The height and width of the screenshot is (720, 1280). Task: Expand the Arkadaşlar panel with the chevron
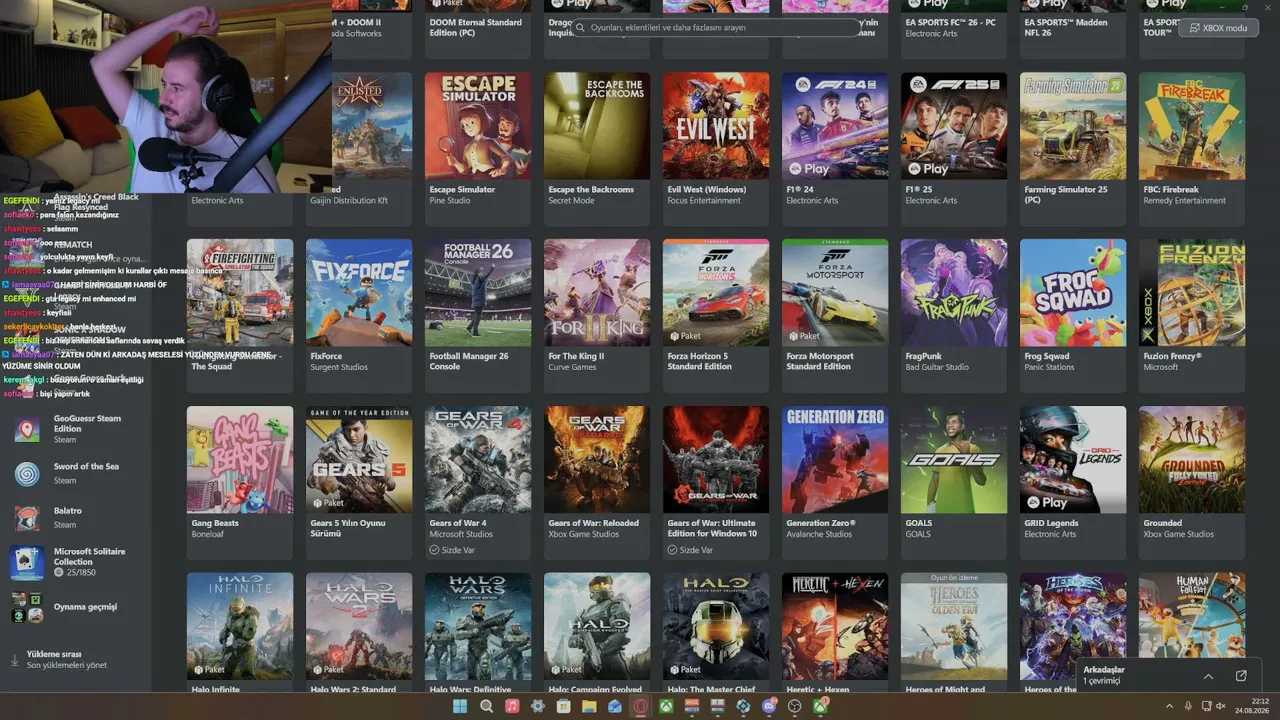coord(1208,676)
